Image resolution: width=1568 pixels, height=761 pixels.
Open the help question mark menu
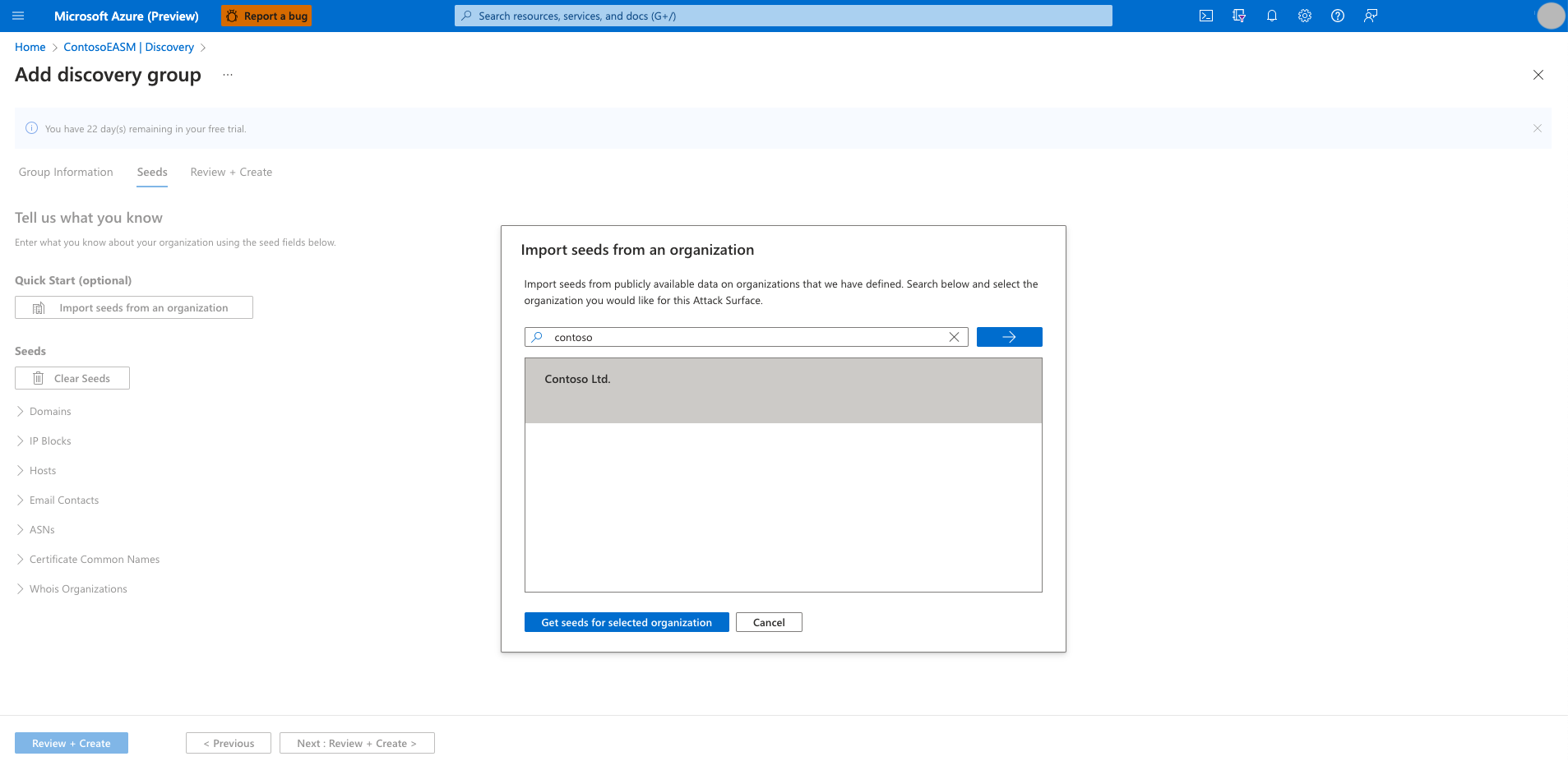(x=1337, y=16)
